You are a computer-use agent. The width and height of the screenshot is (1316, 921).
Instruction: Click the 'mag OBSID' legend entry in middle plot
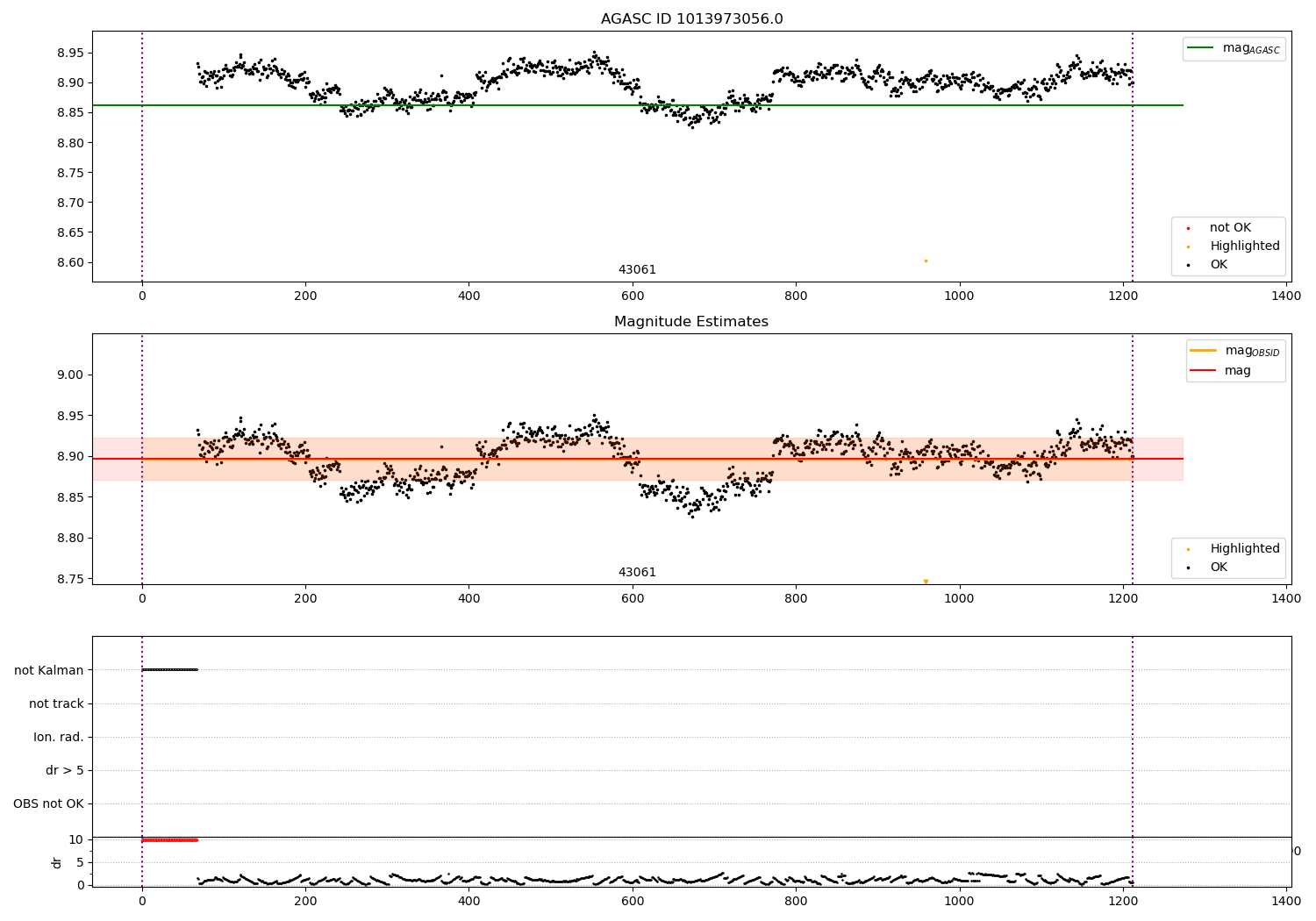click(x=1236, y=351)
